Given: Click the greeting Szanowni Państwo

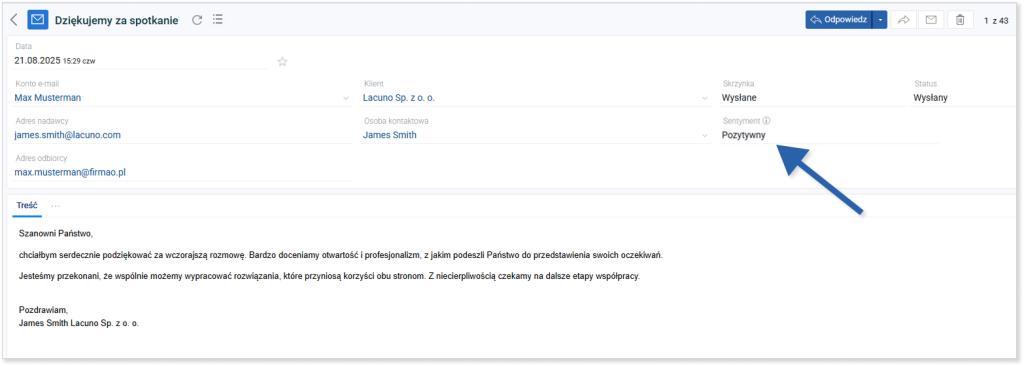Looking at the screenshot, I should [57, 233].
